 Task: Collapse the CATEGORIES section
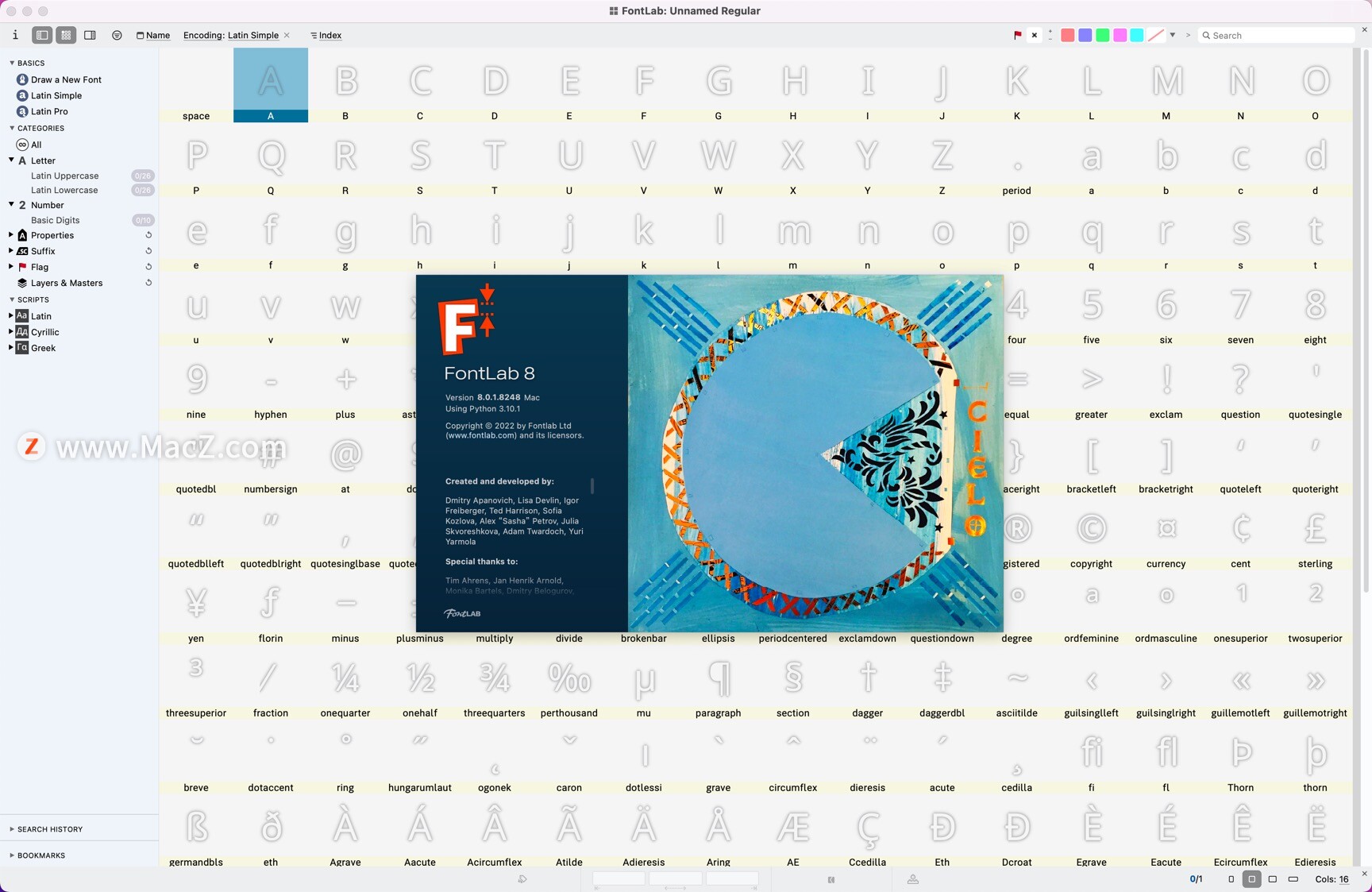tap(12, 128)
